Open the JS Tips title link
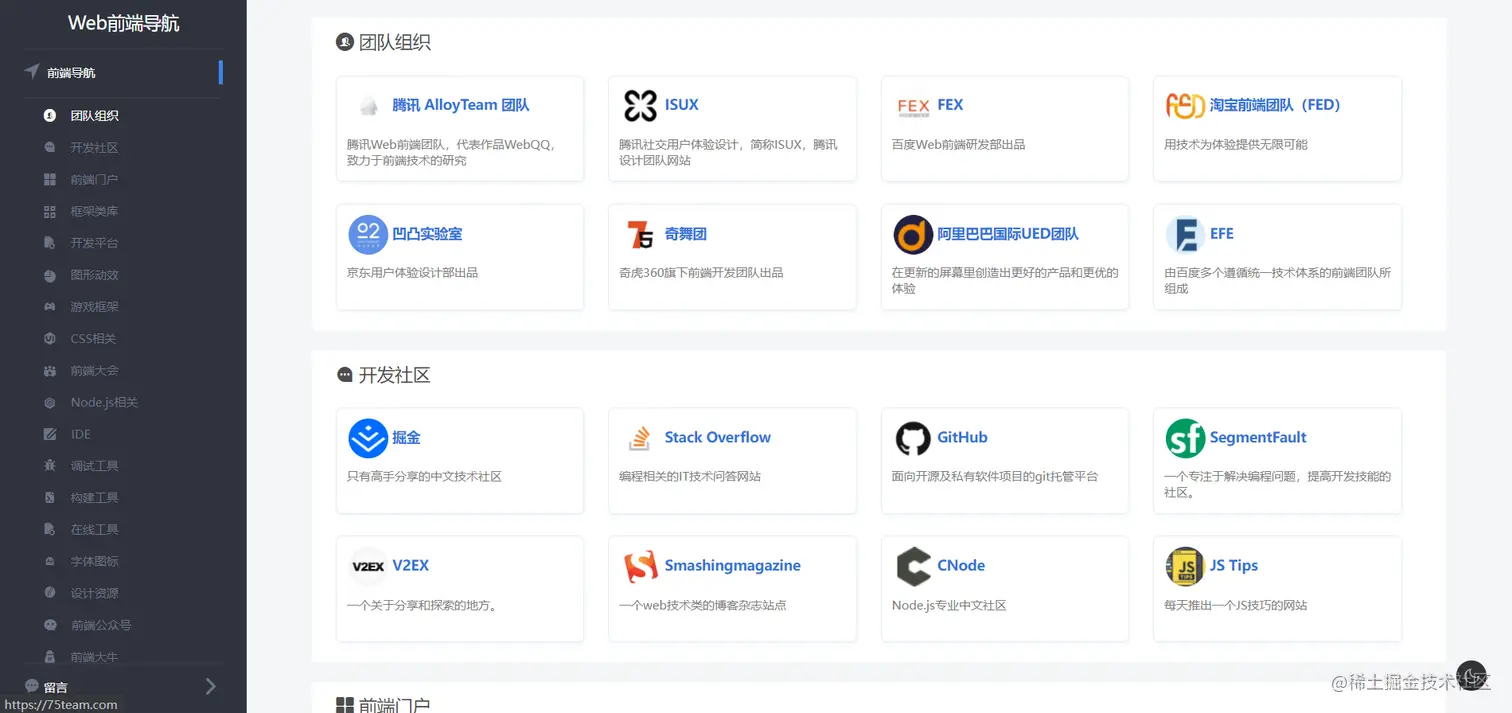The width and height of the screenshot is (1512, 713). pos(1234,565)
